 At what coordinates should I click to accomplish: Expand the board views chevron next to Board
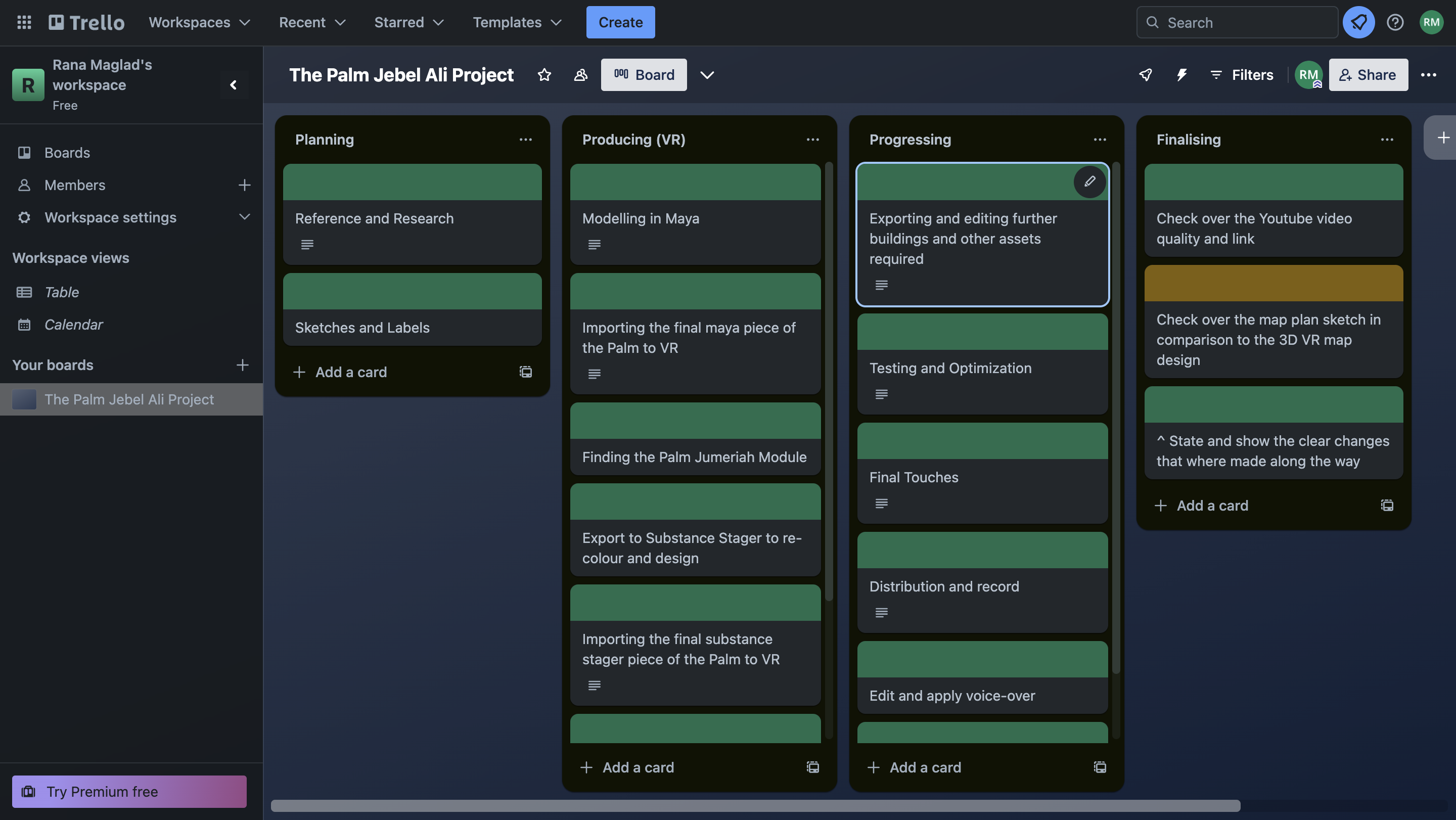(707, 75)
